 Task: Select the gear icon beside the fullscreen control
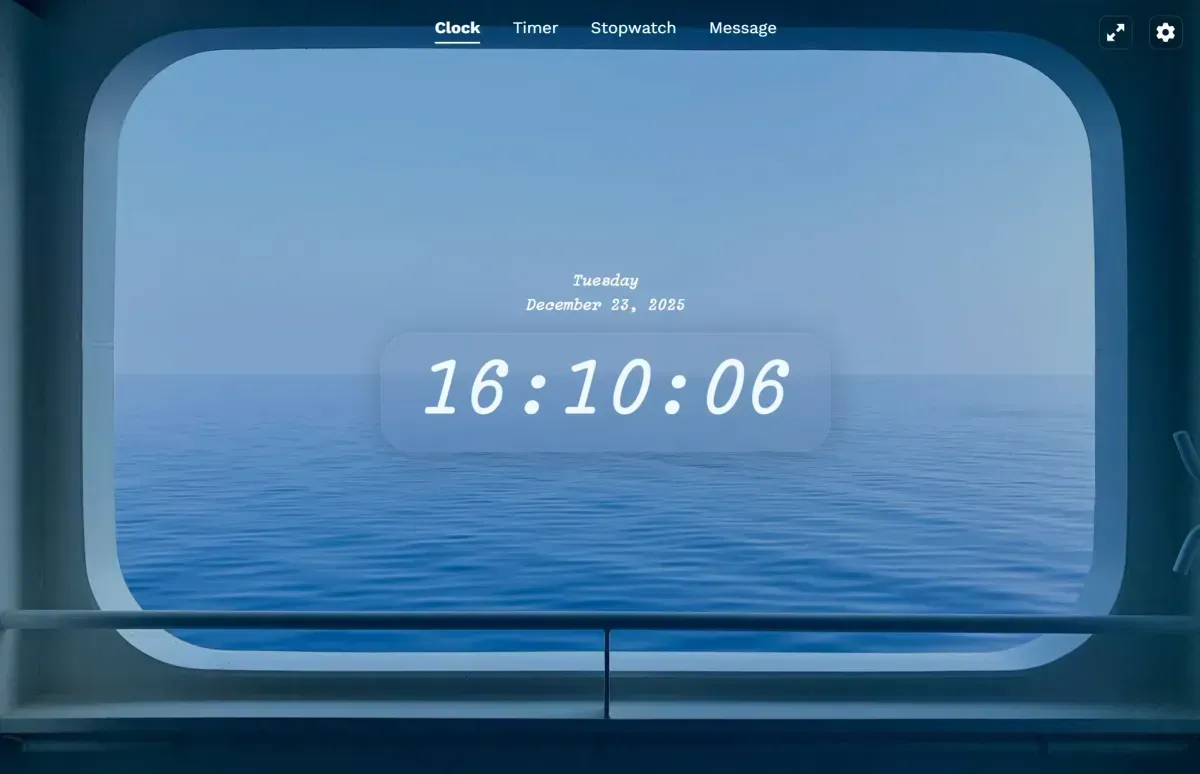point(1165,32)
